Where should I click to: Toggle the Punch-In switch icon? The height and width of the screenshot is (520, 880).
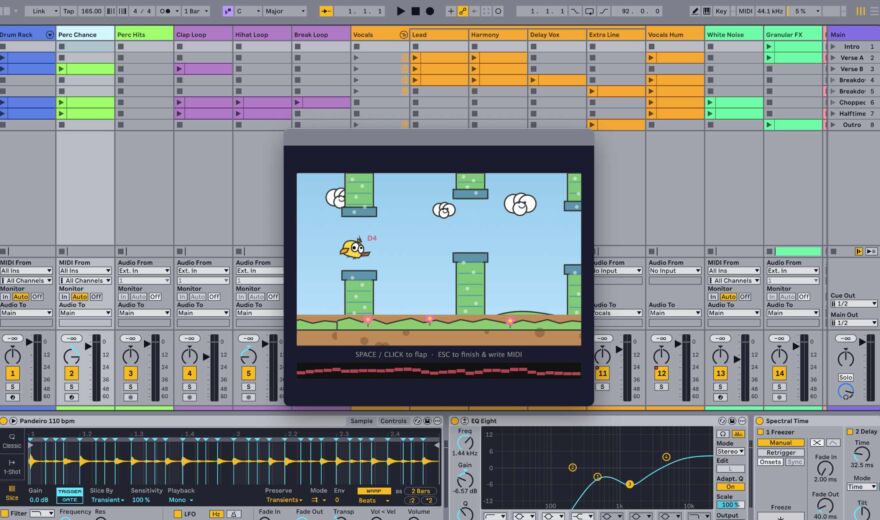click(575, 11)
